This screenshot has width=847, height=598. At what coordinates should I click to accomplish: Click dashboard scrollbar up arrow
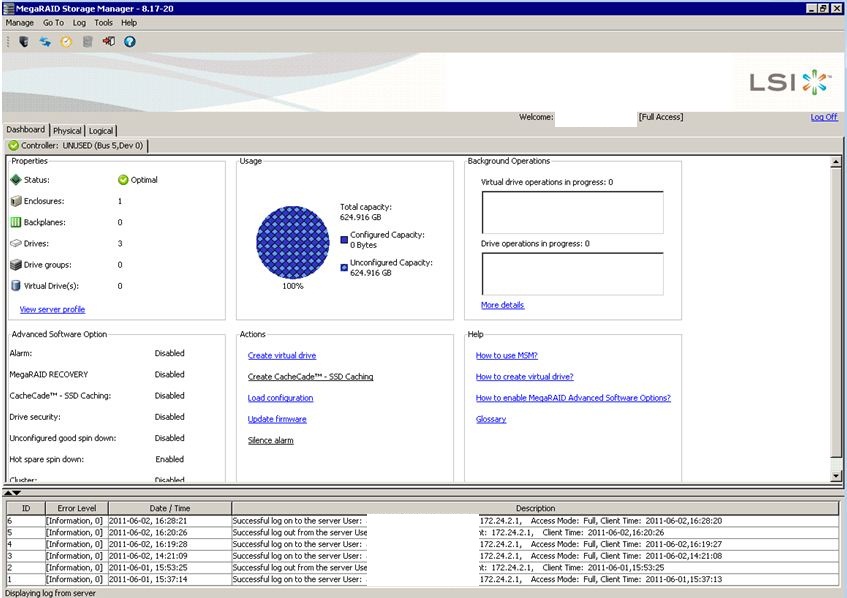point(836,162)
